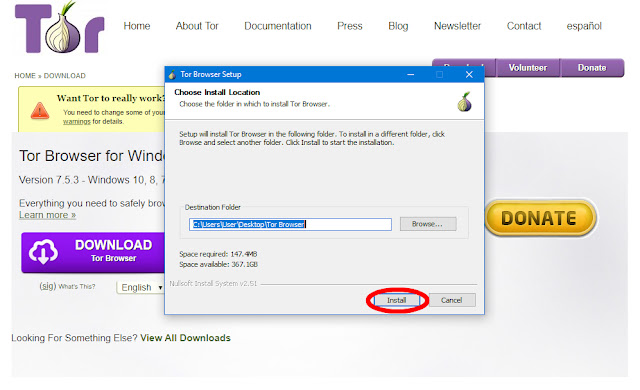640x390 pixels.
Task: Click the warning triangle icon in yellow notice
Action: (x=40, y=111)
